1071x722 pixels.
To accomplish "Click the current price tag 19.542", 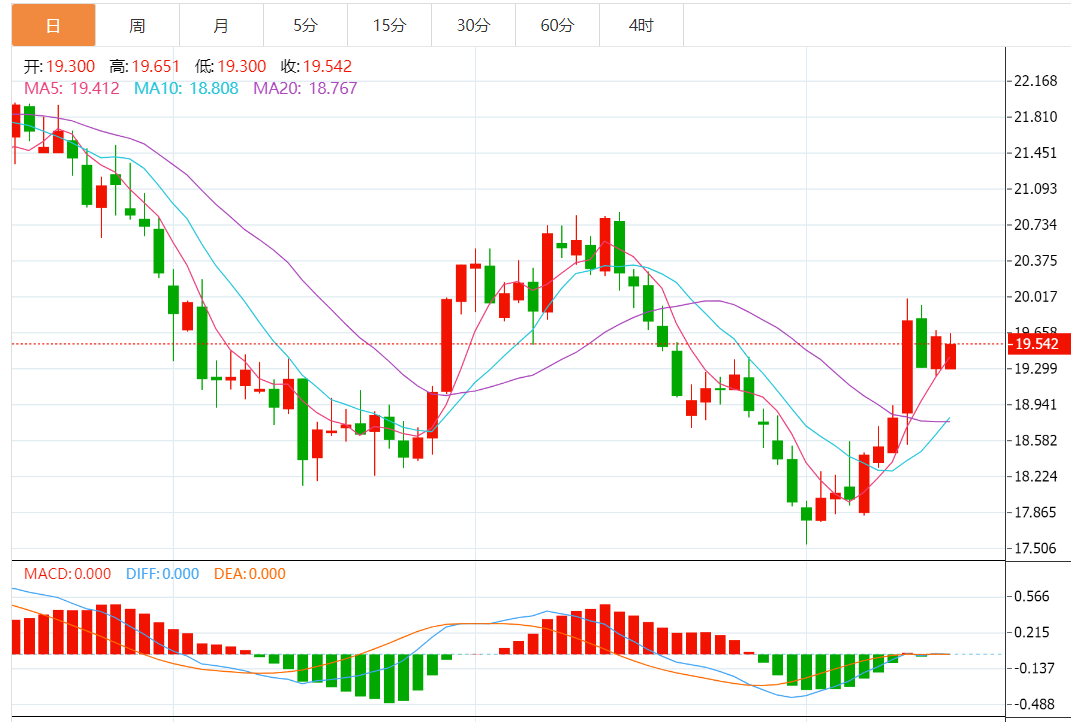I will pyautogui.click(x=1038, y=344).
